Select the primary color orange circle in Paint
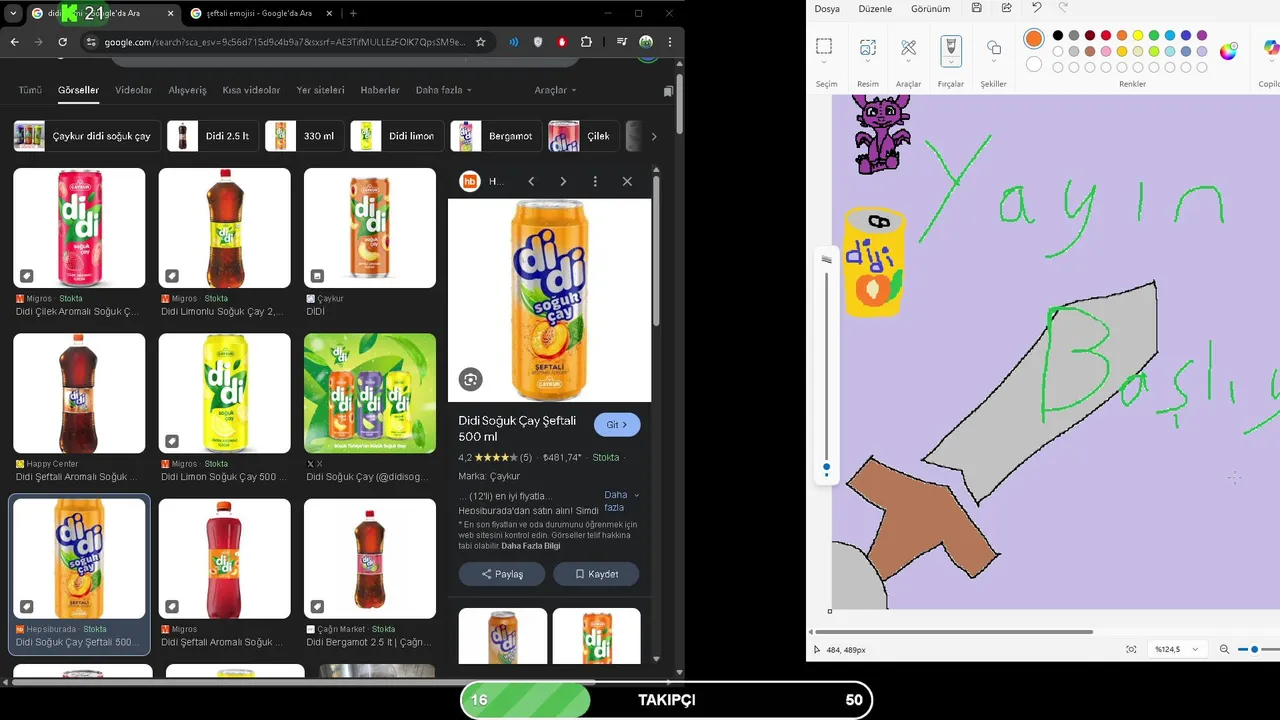1280x720 pixels. 1033,39
